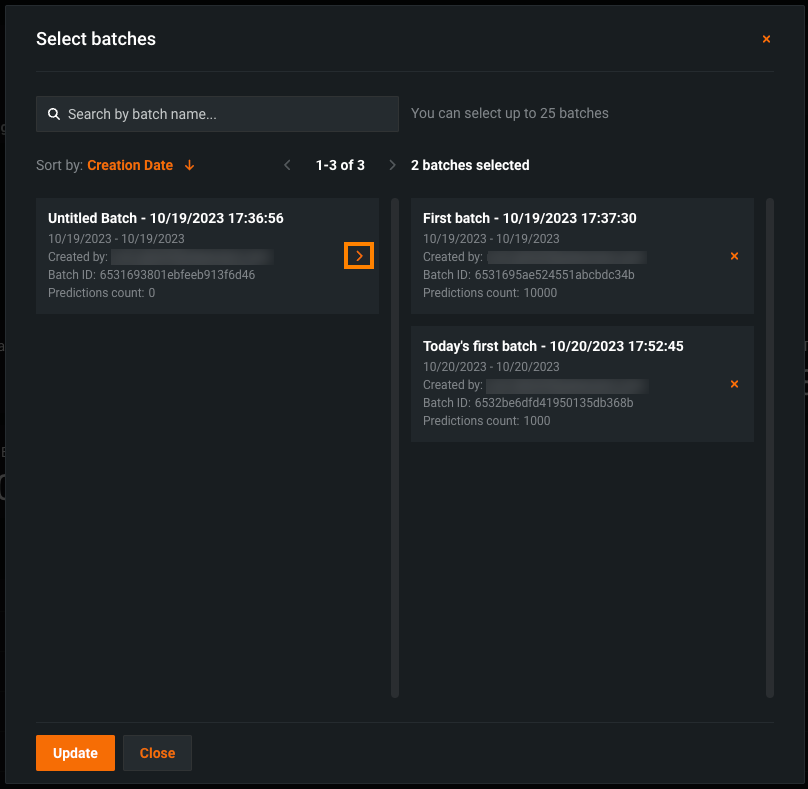This screenshot has height=789, width=808.
Task: Click the 1-3 of 3 pagination label
Action: (340, 165)
